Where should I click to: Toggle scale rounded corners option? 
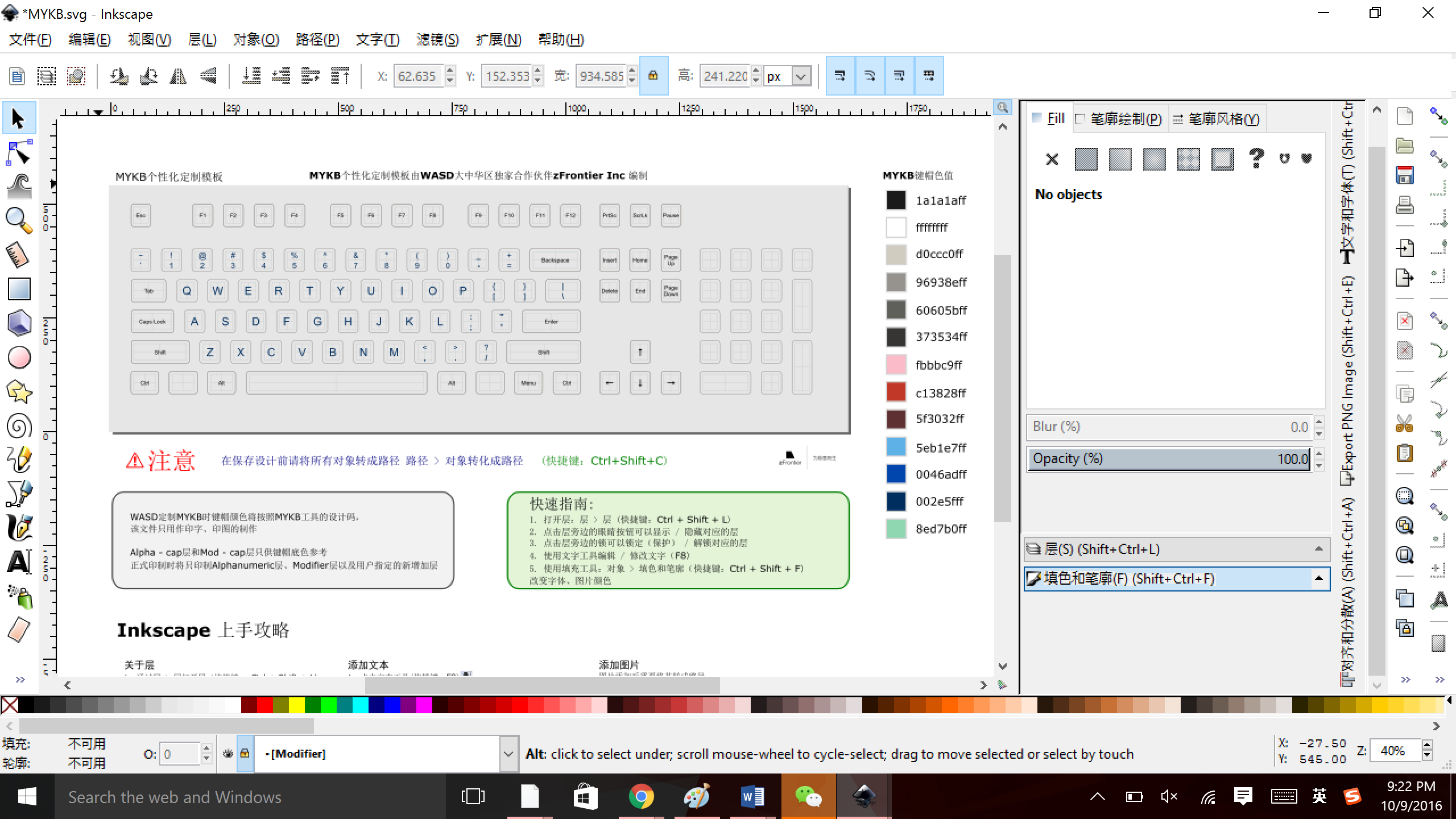[x=870, y=76]
